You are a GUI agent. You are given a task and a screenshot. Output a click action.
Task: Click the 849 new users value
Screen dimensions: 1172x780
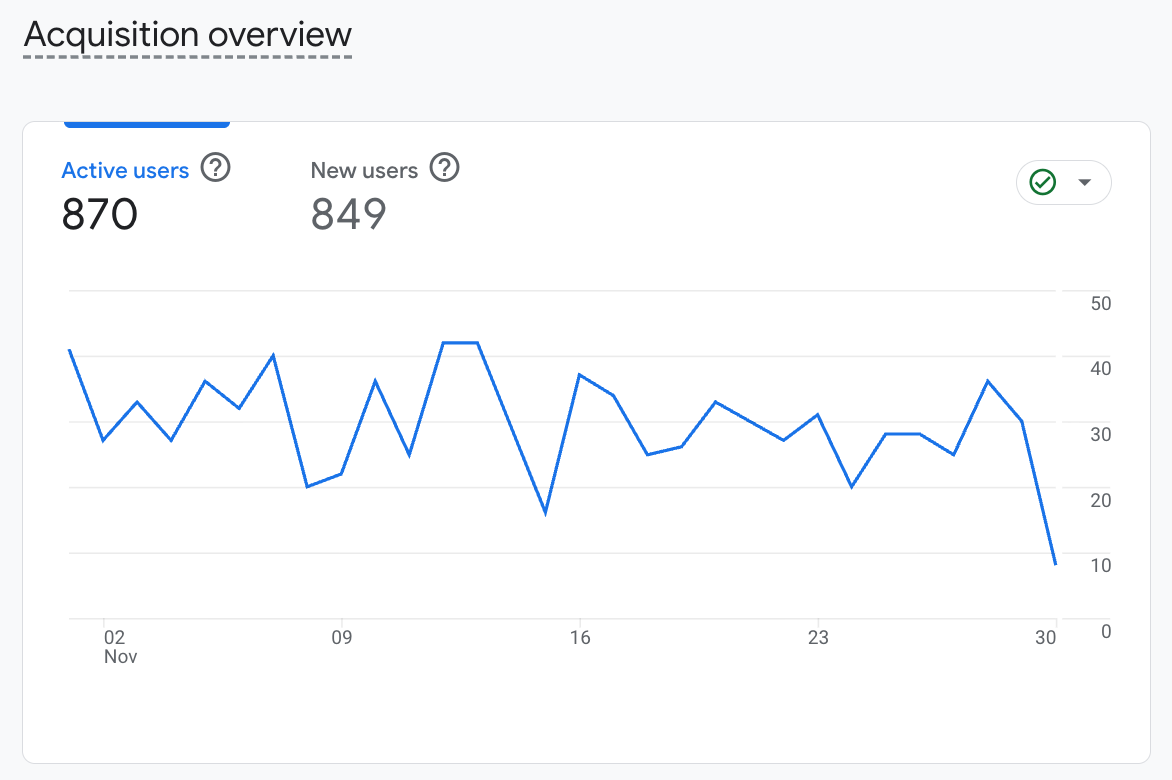pyautogui.click(x=349, y=214)
